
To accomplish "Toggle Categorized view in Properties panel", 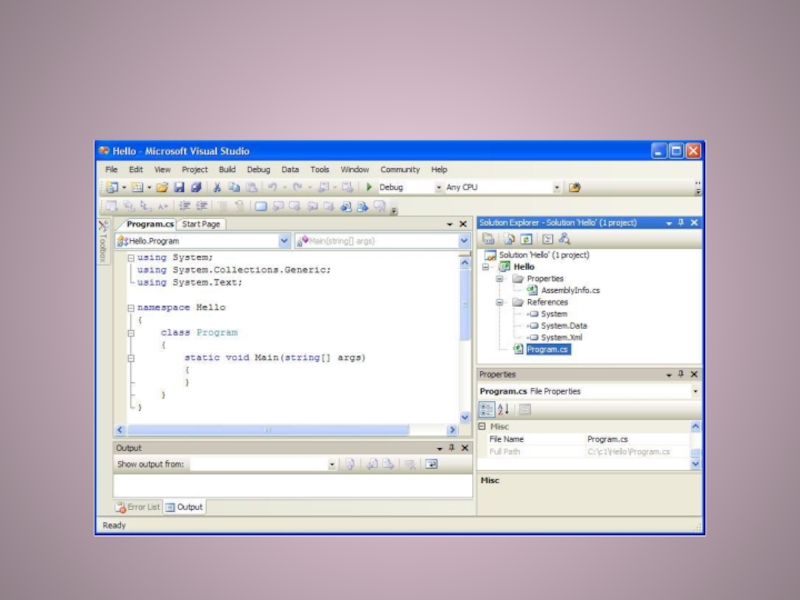I will point(487,409).
